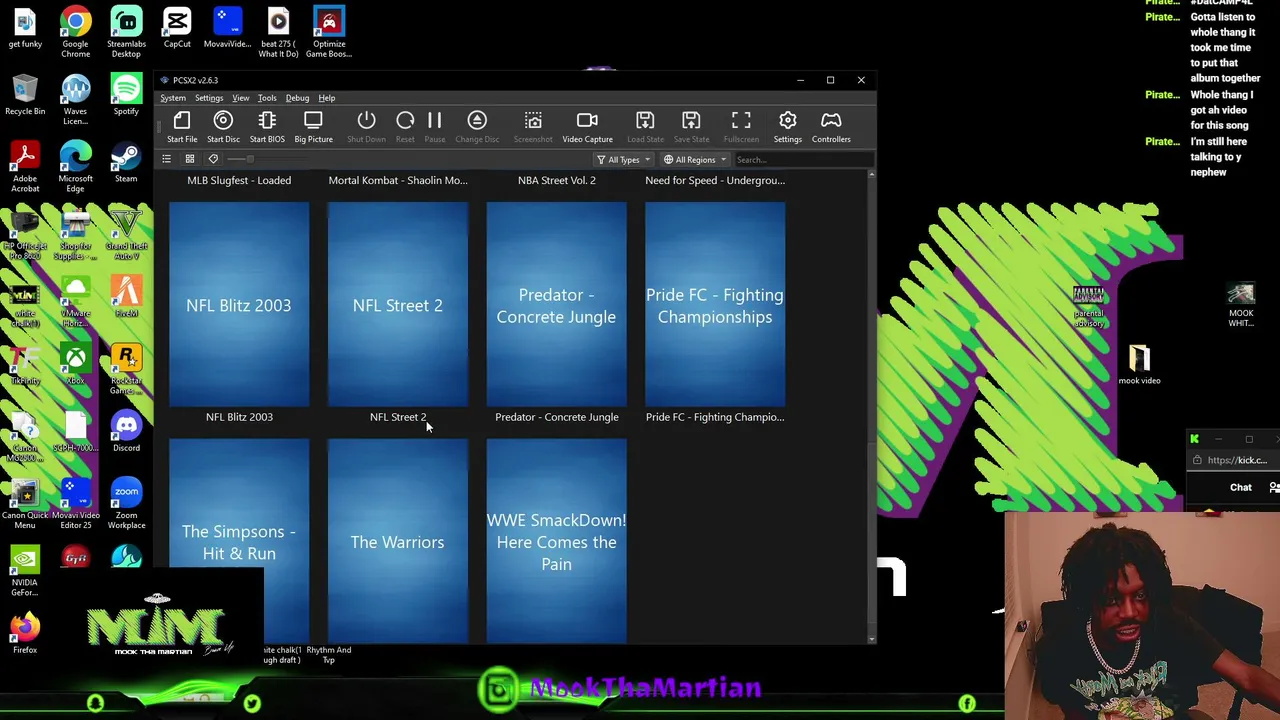Select the Pride FC Fighting Championships cover
This screenshot has height=720, width=1280.
[x=715, y=305]
